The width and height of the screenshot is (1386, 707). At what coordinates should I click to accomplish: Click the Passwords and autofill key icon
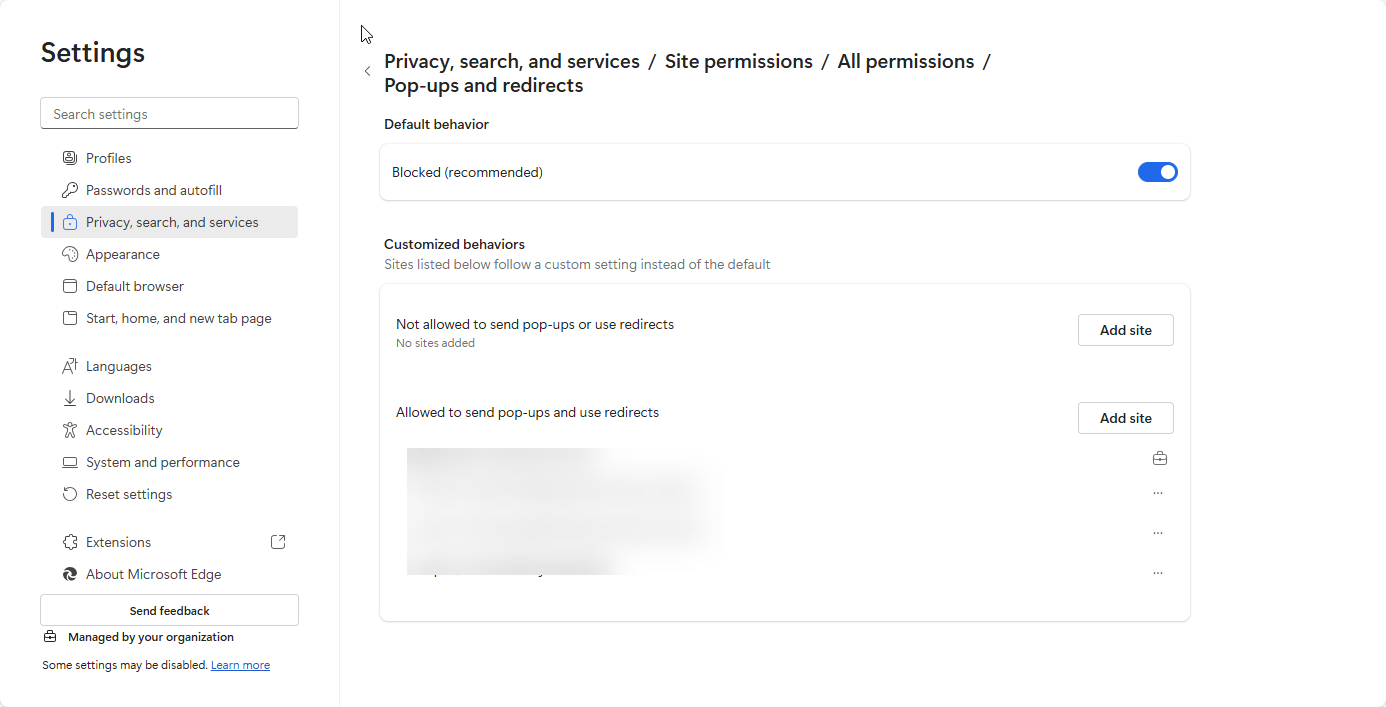coord(70,190)
